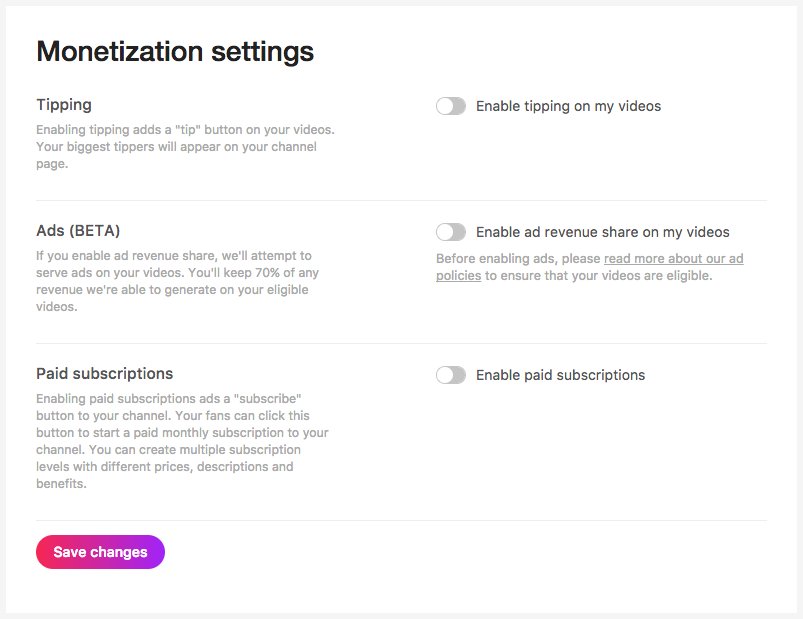Click the underlined 'policies' link text

458,276
